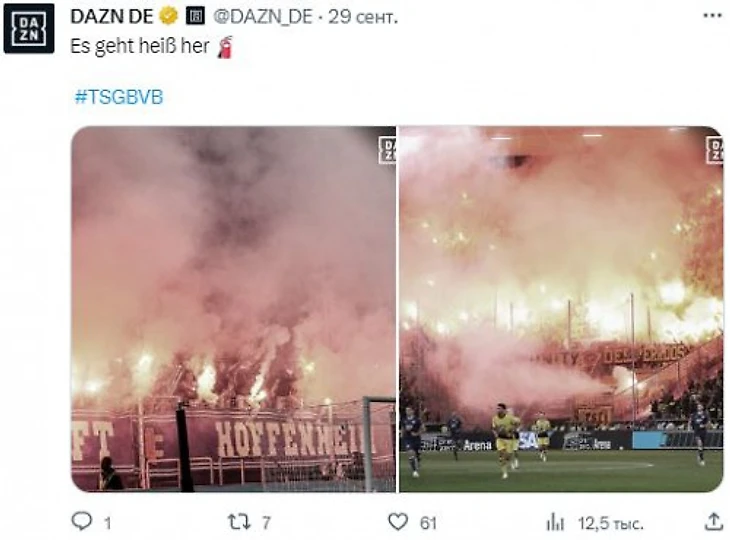
Task: Click the 12,5 тыс. views count
Action: click(x=611, y=524)
